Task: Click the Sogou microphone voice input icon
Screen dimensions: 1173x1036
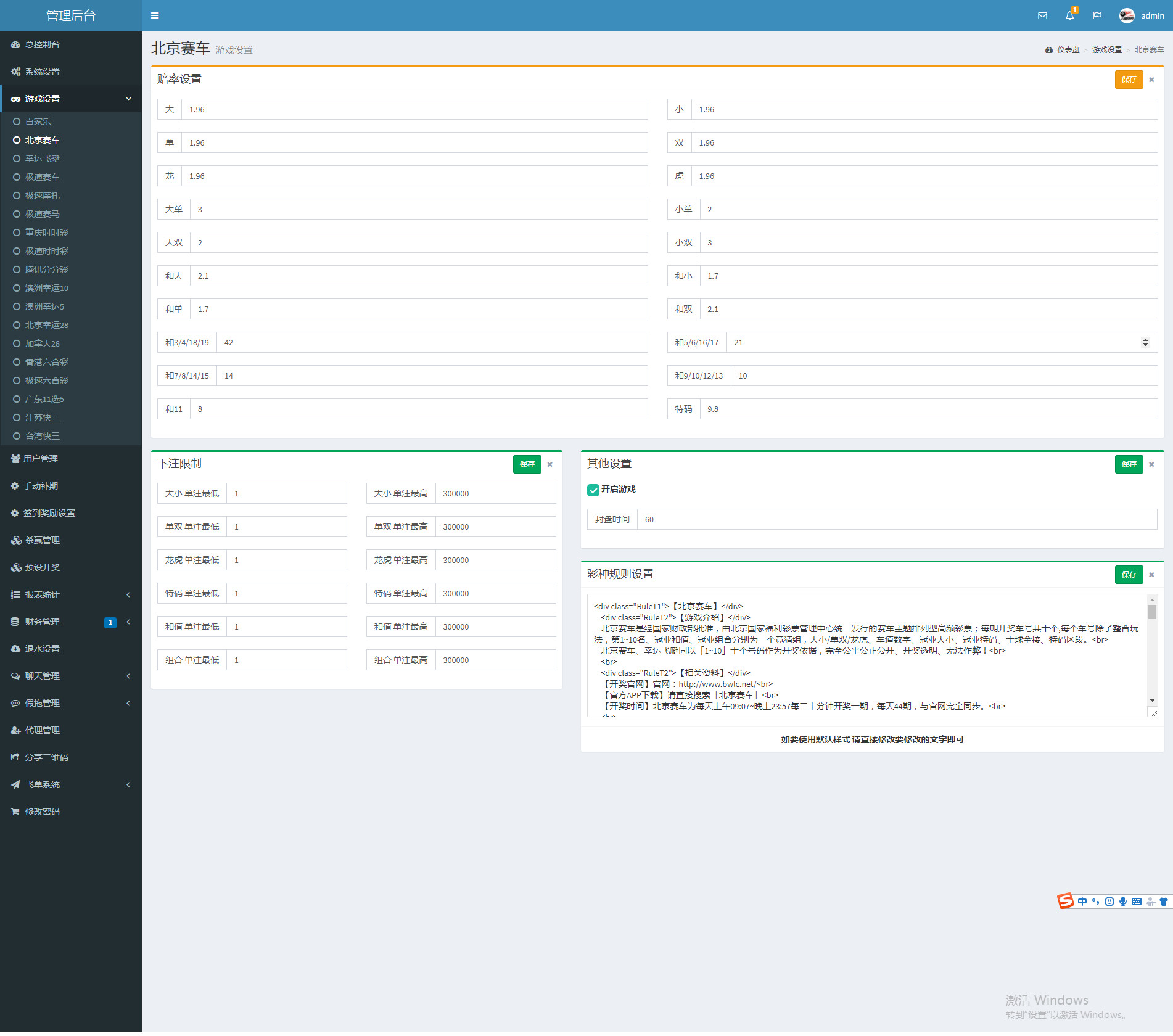Action: pyautogui.click(x=1123, y=902)
